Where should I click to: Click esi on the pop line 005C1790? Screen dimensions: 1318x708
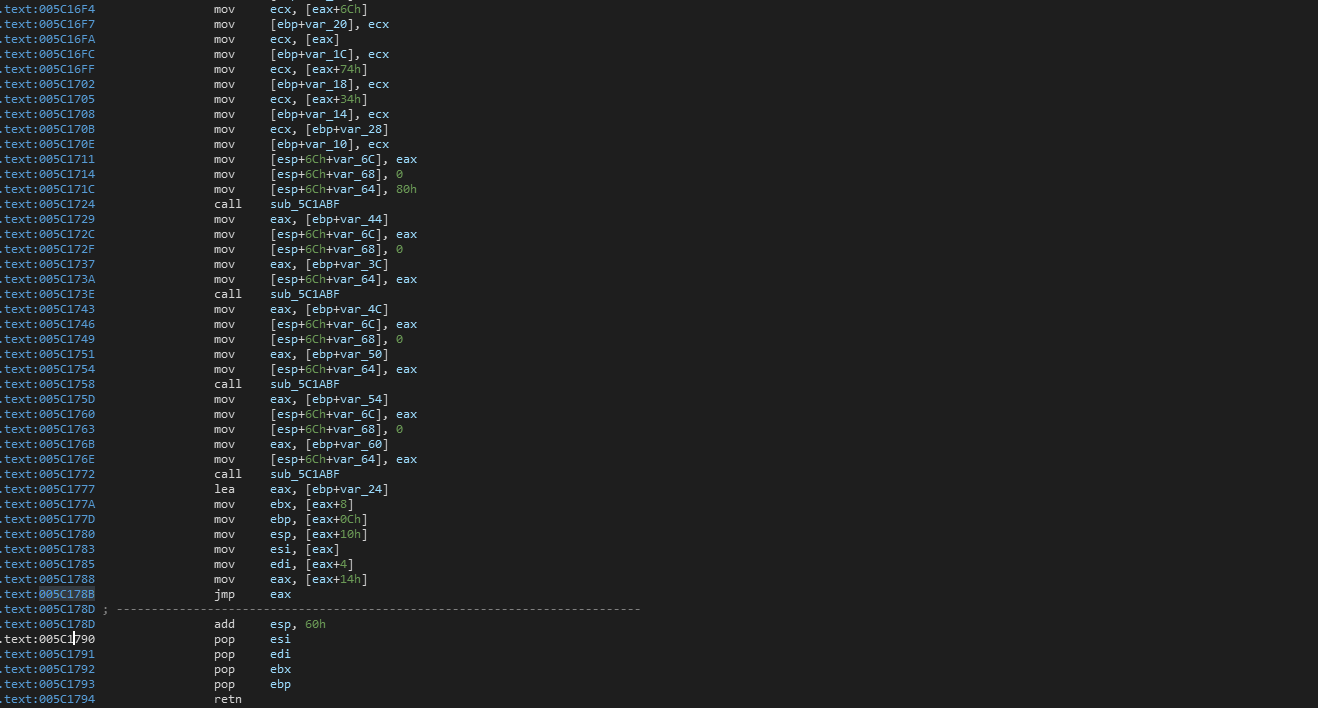click(x=280, y=639)
